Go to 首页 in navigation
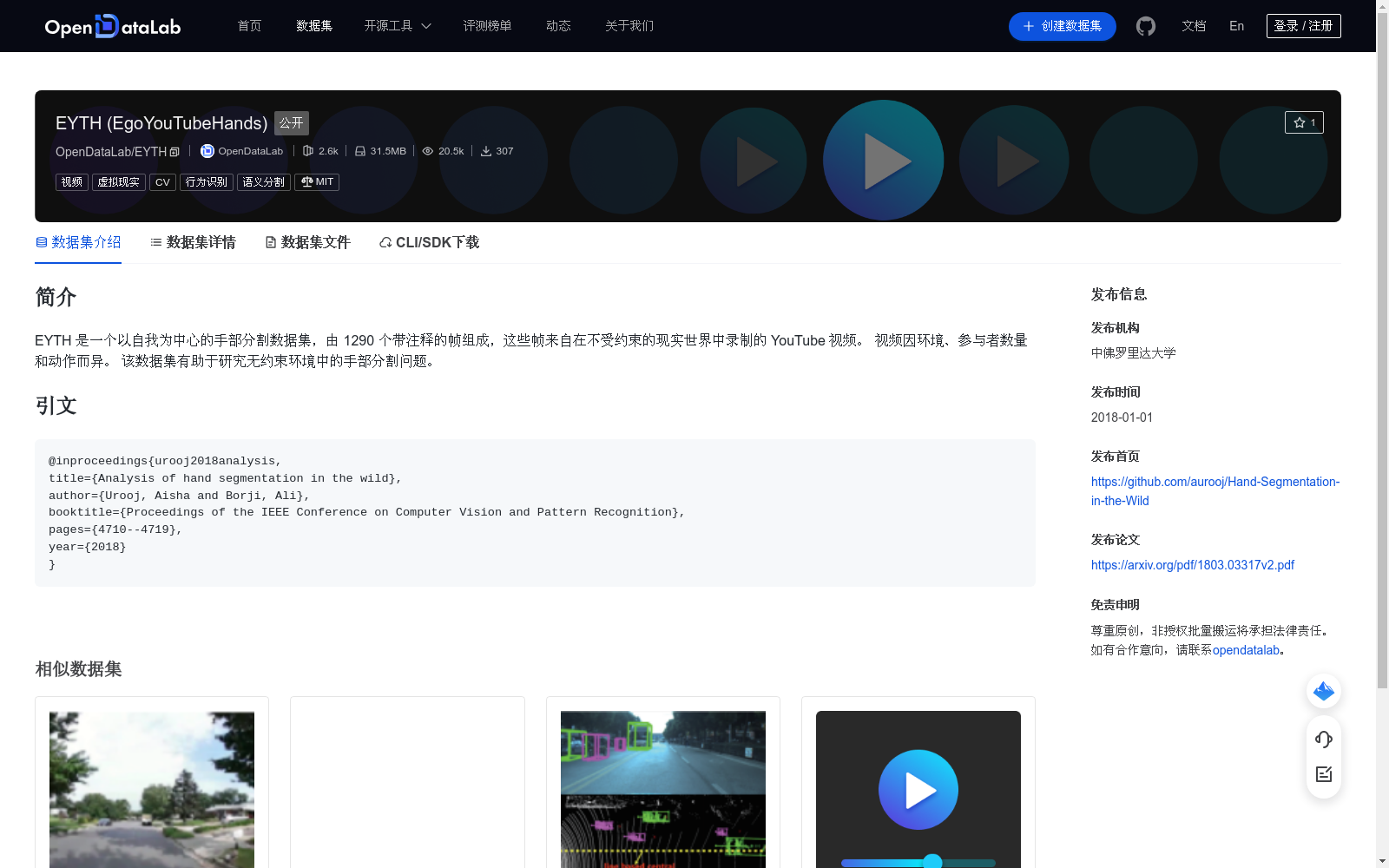This screenshot has height=868, width=1389. [x=249, y=26]
